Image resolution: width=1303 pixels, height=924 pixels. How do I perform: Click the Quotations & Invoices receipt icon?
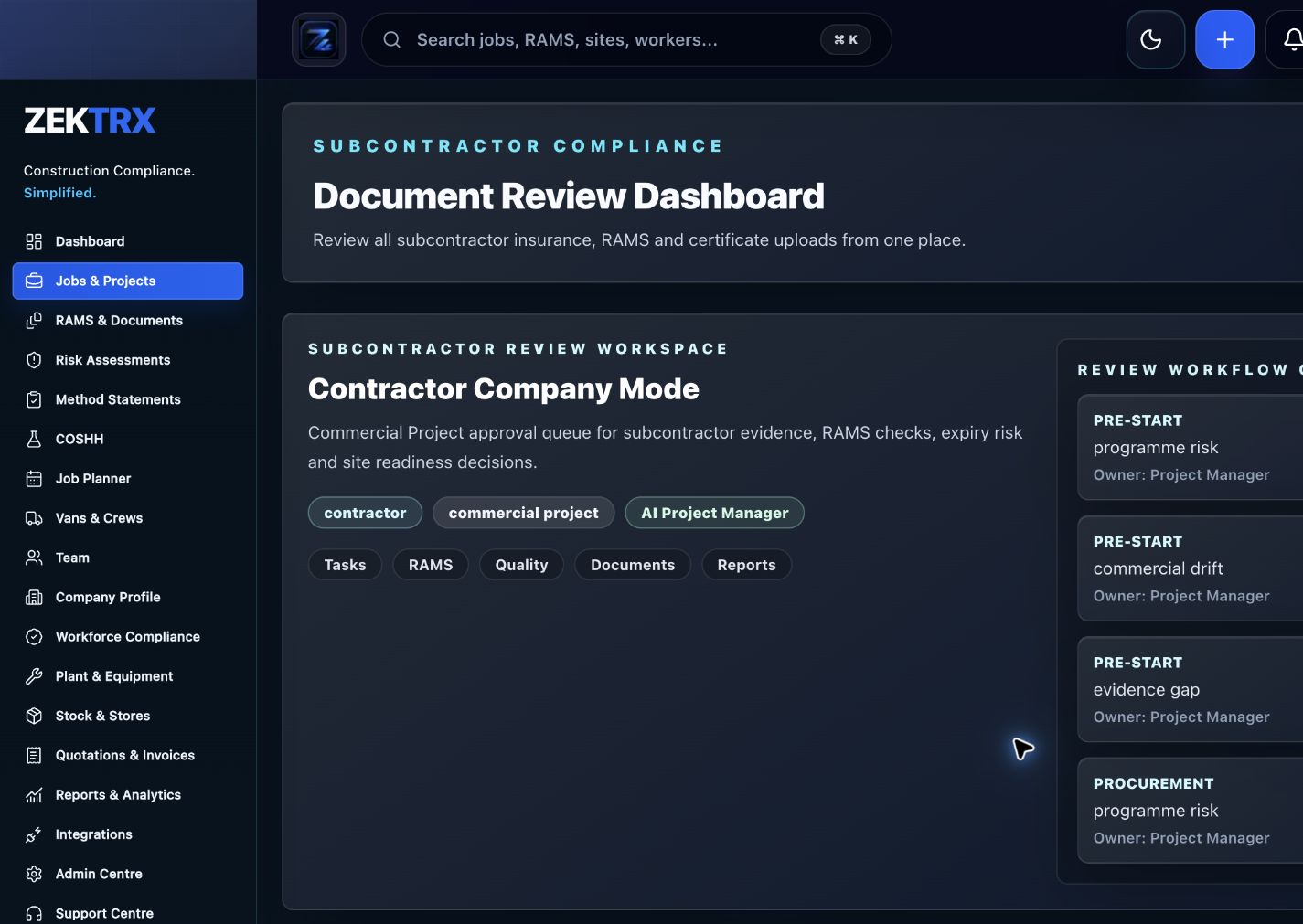[x=34, y=755]
